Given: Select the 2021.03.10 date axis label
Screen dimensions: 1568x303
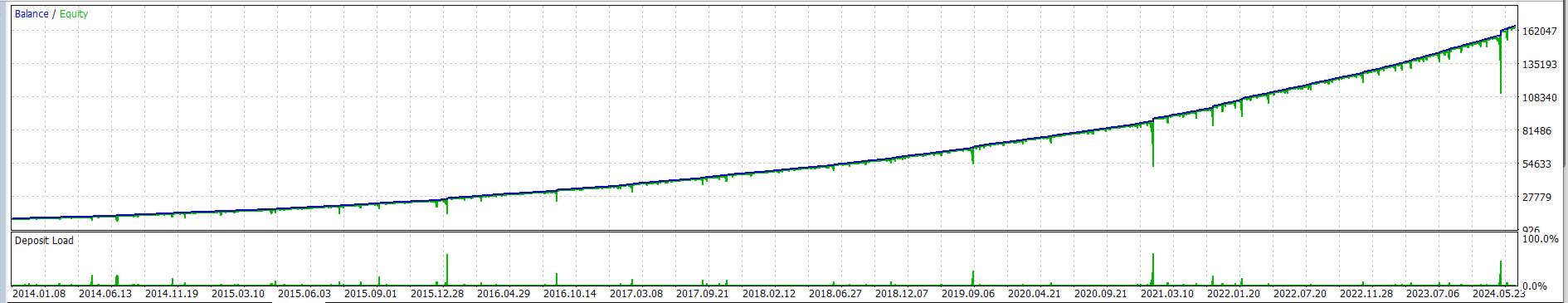Looking at the screenshot, I should tap(1167, 294).
